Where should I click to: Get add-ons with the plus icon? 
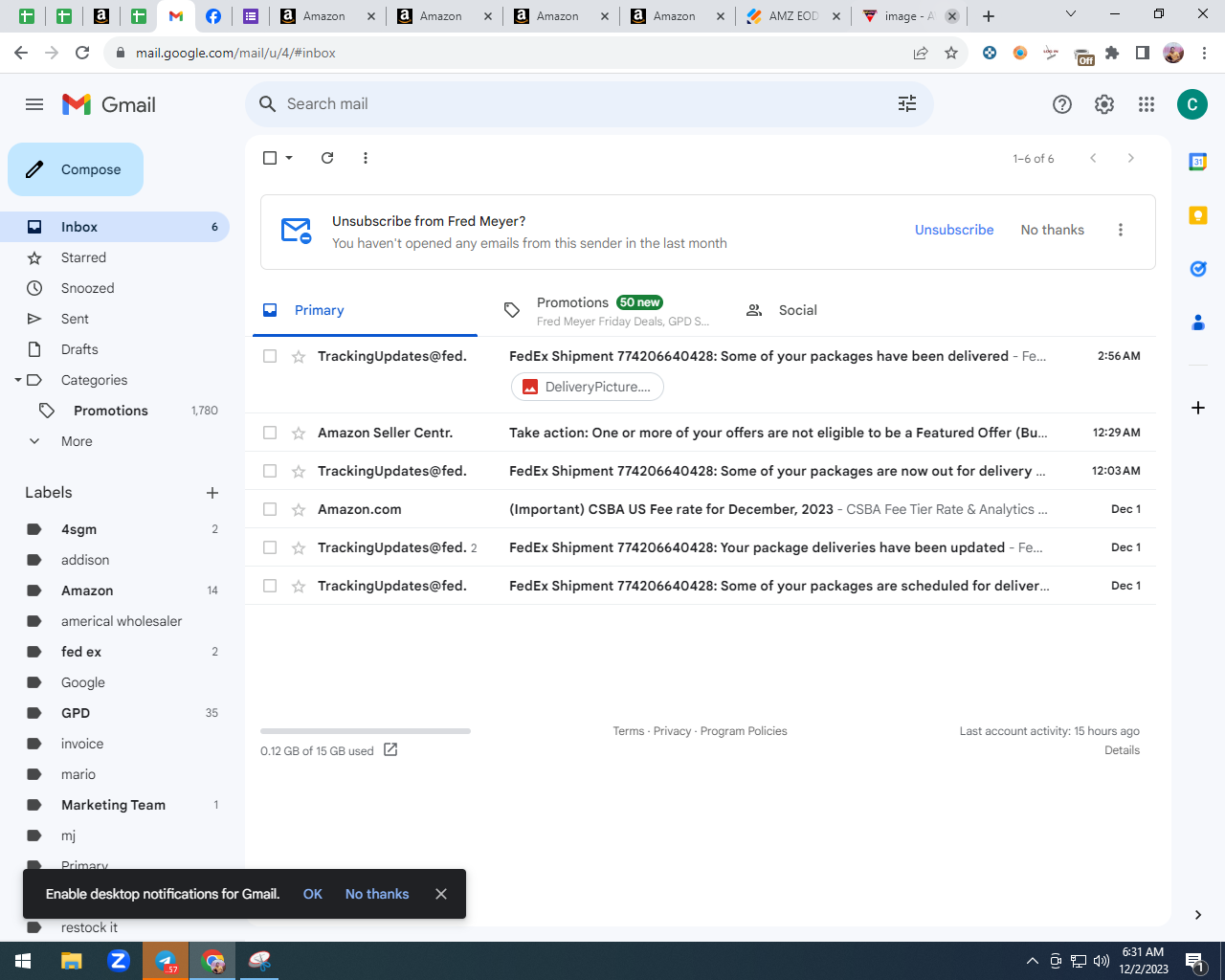coord(1198,408)
